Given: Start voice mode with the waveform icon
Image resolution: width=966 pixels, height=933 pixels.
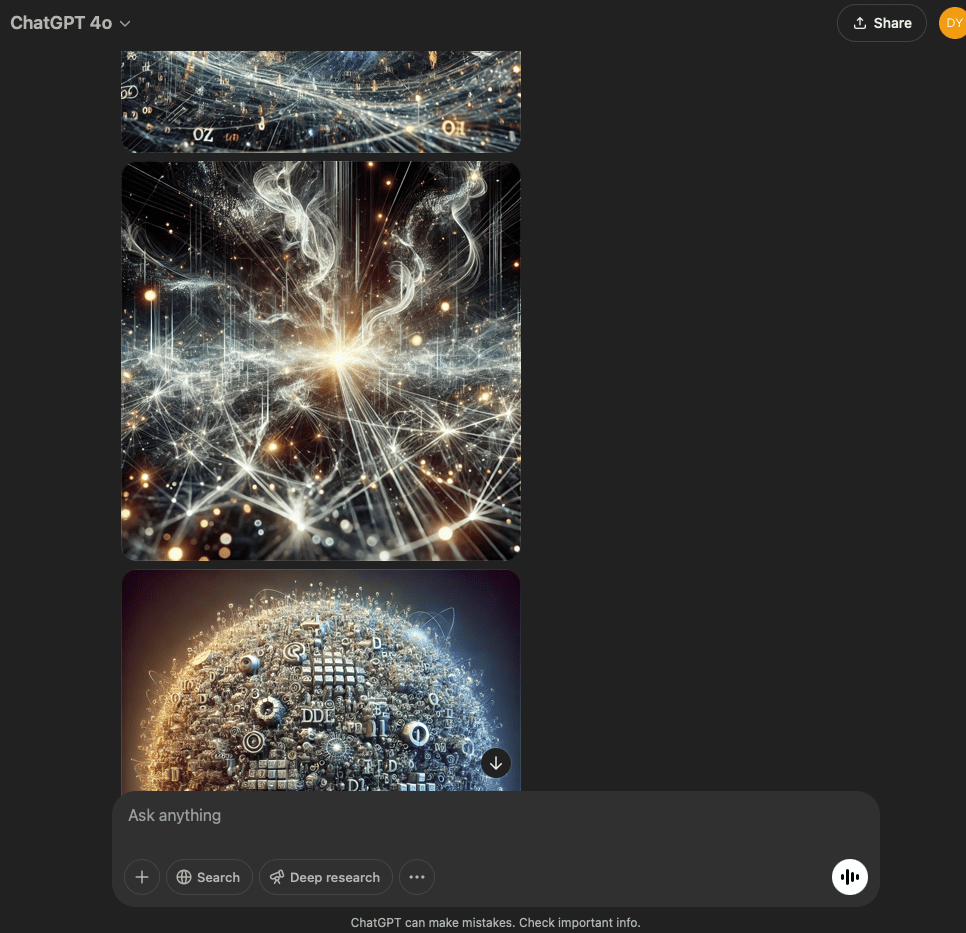Looking at the screenshot, I should [x=850, y=877].
